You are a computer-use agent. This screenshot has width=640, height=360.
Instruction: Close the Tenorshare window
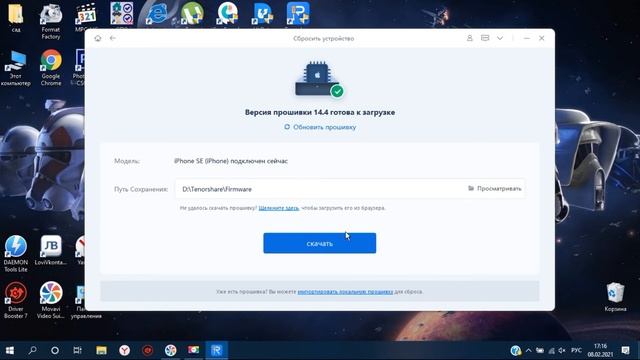[542, 38]
